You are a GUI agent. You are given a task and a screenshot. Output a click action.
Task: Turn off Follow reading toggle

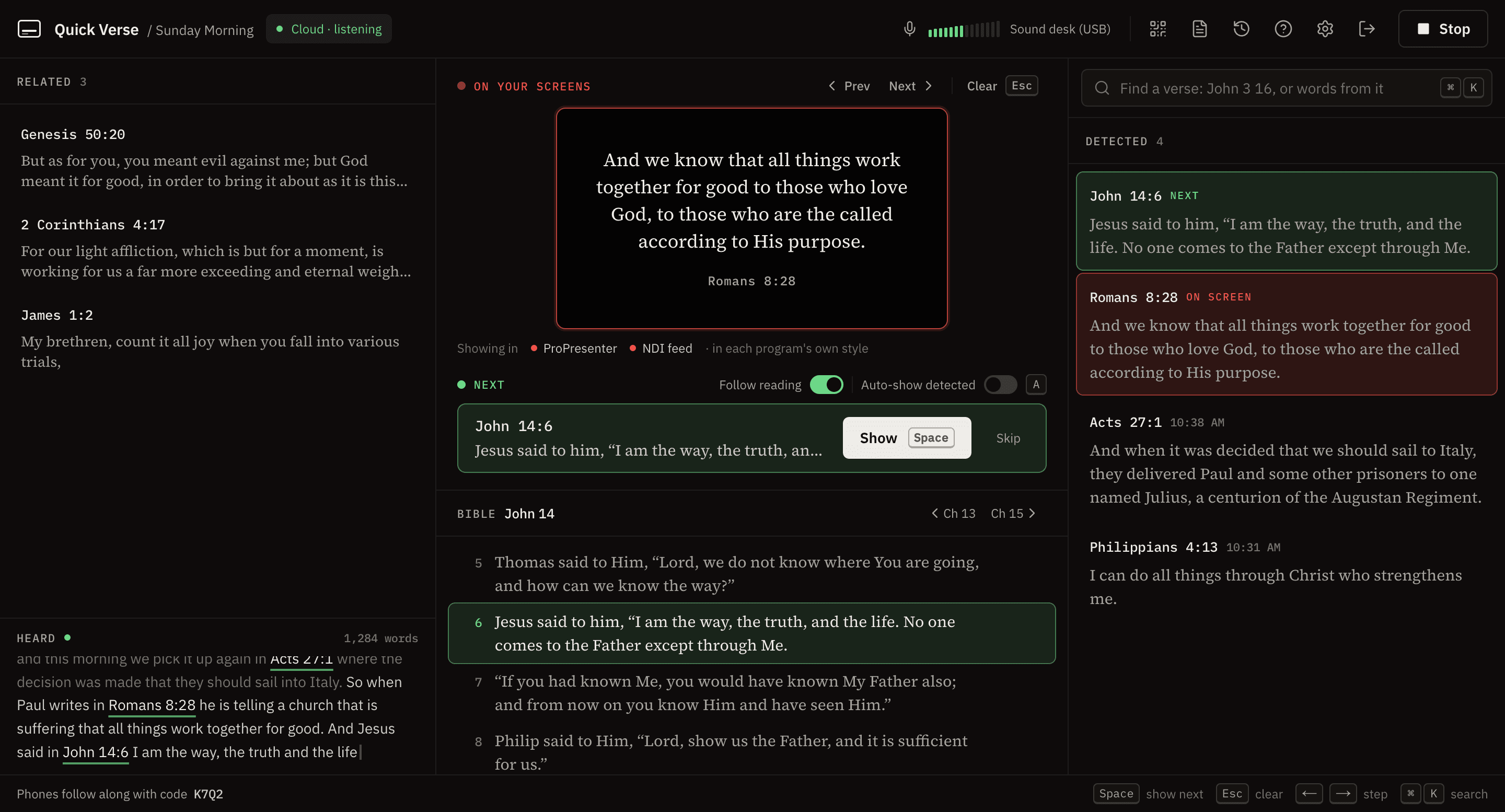click(826, 385)
